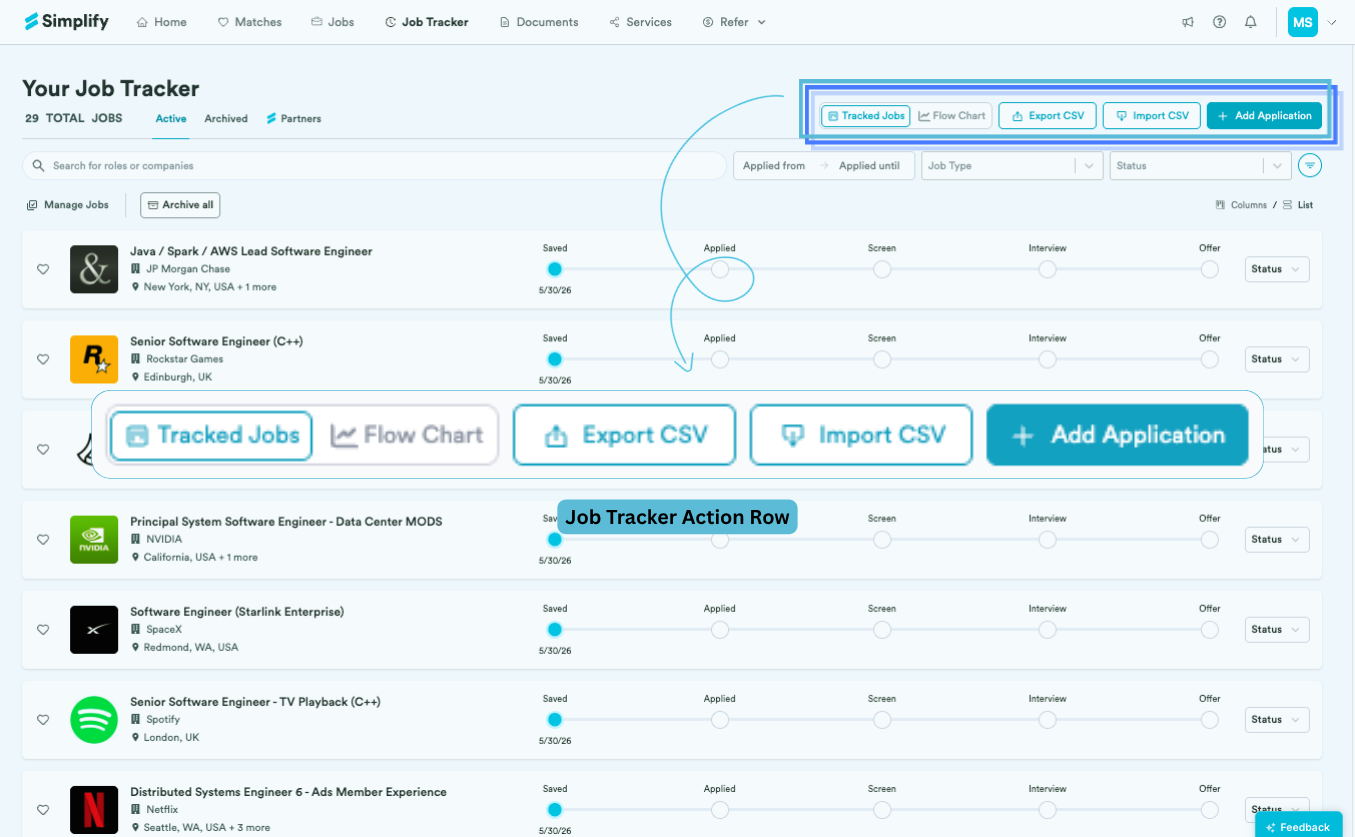The image size is (1355, 837).
Task: Open Java / Spark / AWS Lead Software Engineer title
Action: (251, 251)
